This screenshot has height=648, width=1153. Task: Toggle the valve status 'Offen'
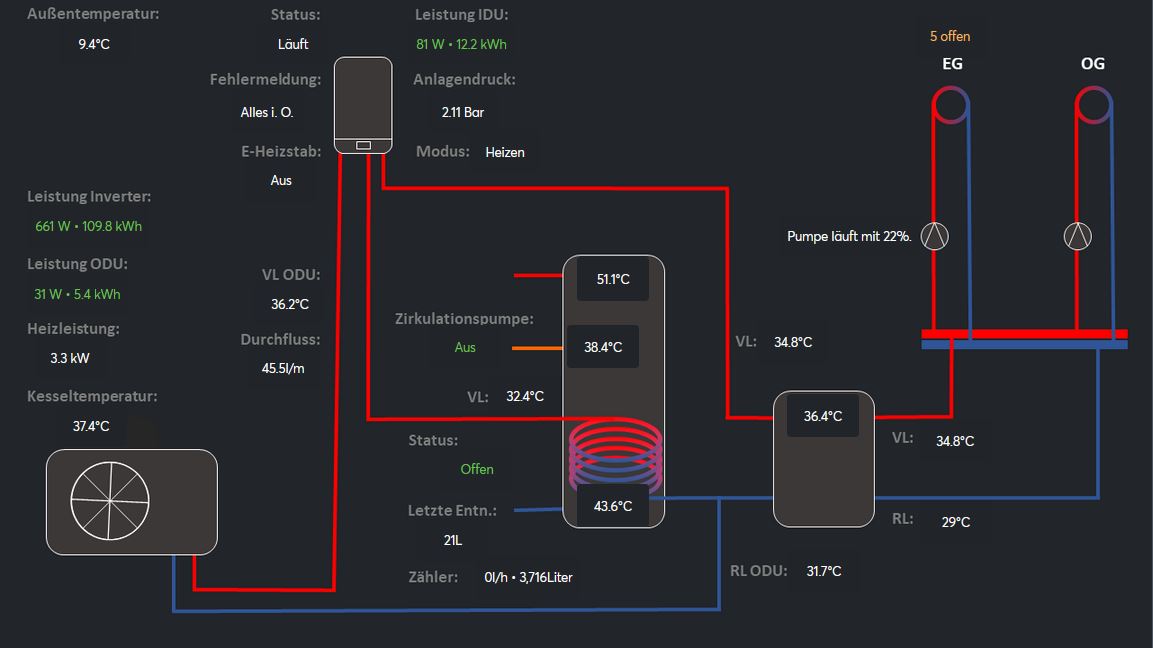[477, 469]
